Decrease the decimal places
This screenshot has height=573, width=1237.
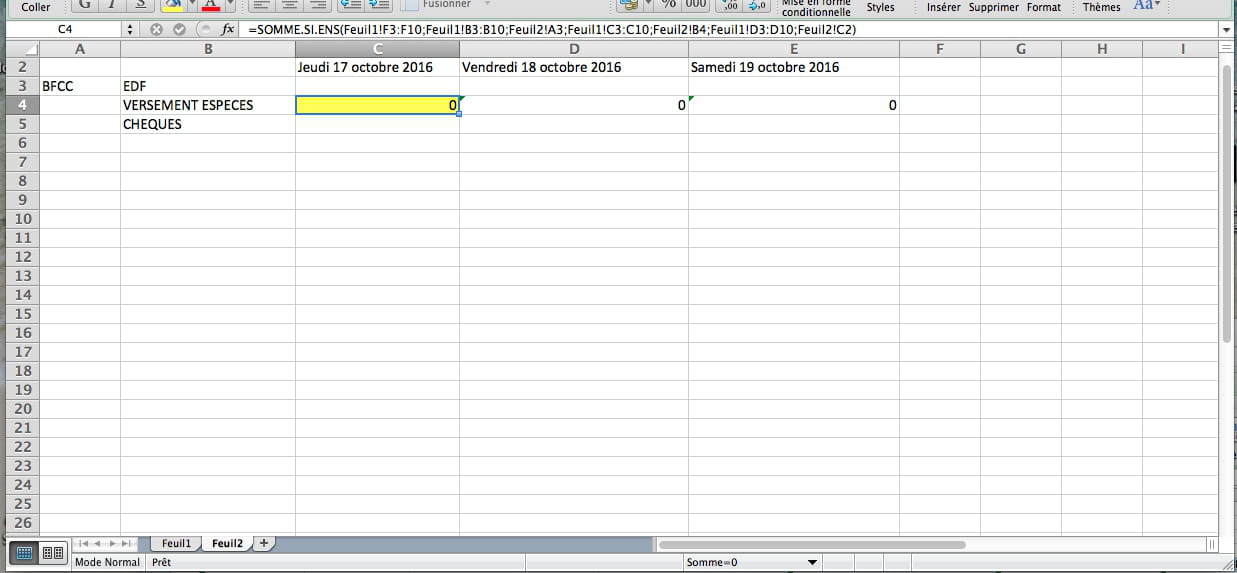(756, 5)
